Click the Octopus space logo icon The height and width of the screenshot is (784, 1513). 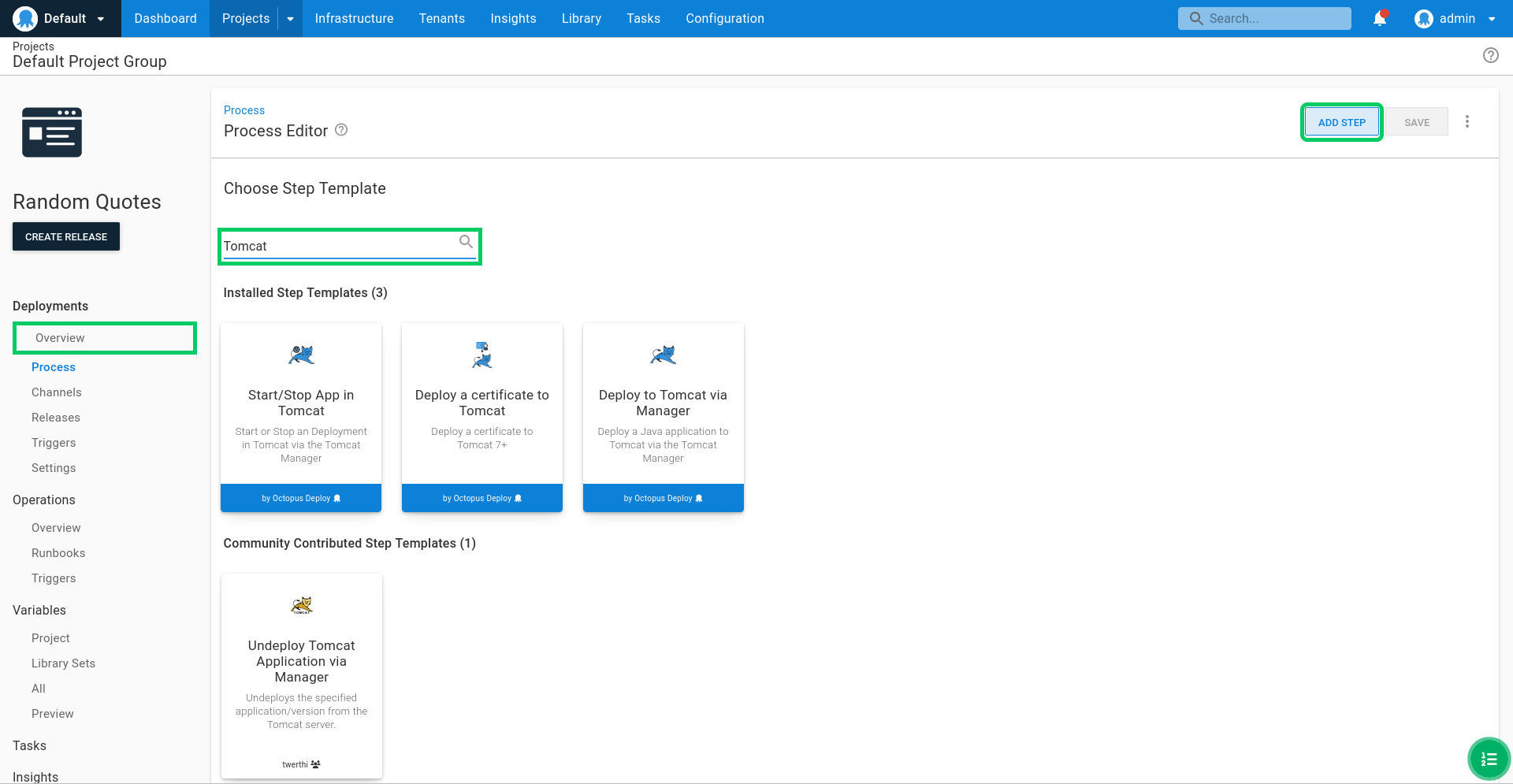coord(25,18)
